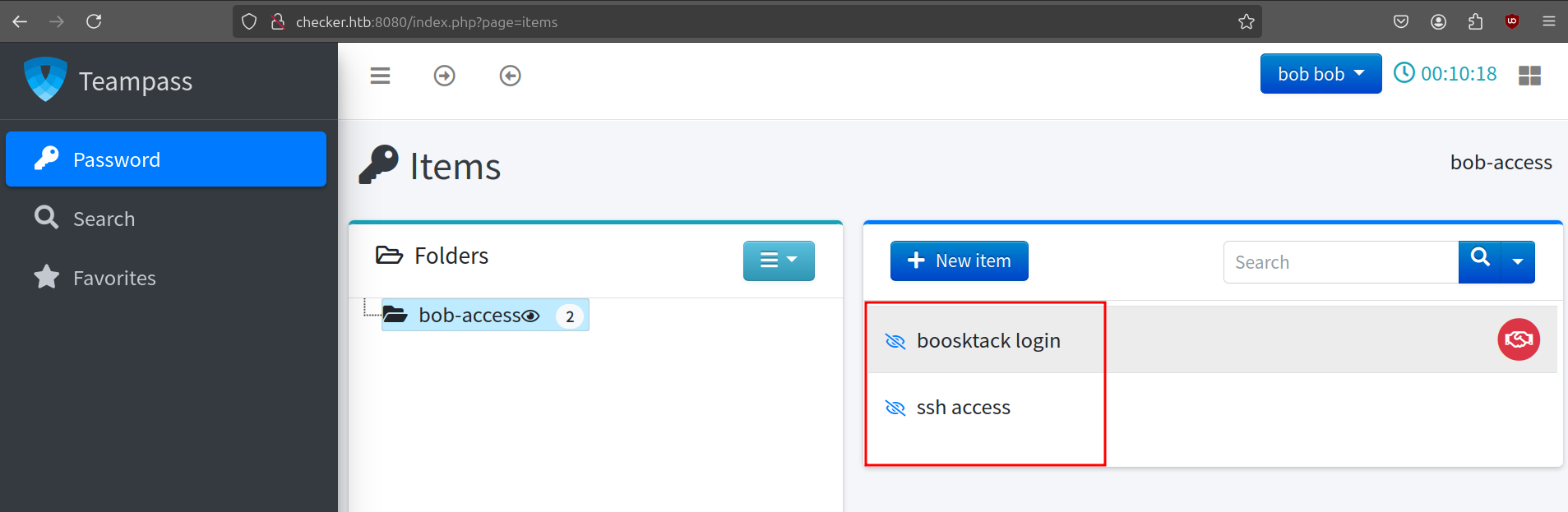
Task: Click the Items search input field
Action: tap(1341, 262)
